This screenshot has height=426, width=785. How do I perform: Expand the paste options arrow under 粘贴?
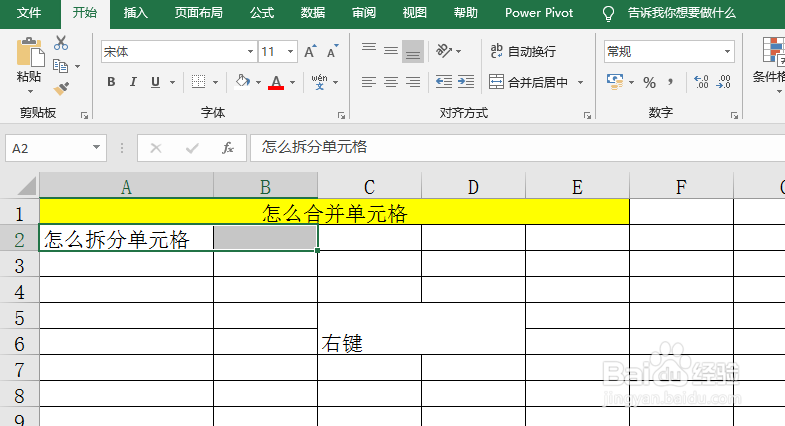[30, 92]
